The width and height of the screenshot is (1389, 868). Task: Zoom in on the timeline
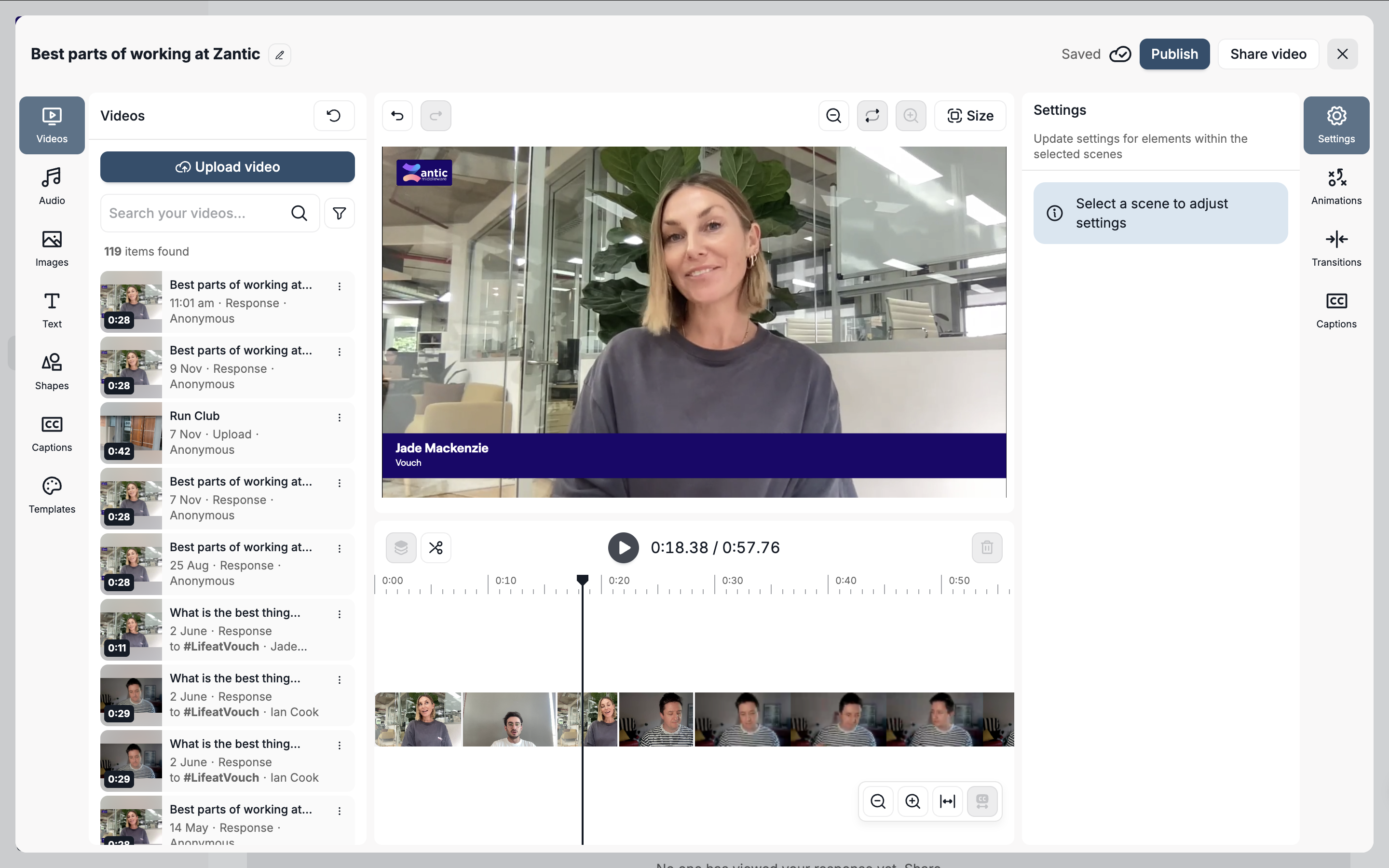(x=912, y=801)
